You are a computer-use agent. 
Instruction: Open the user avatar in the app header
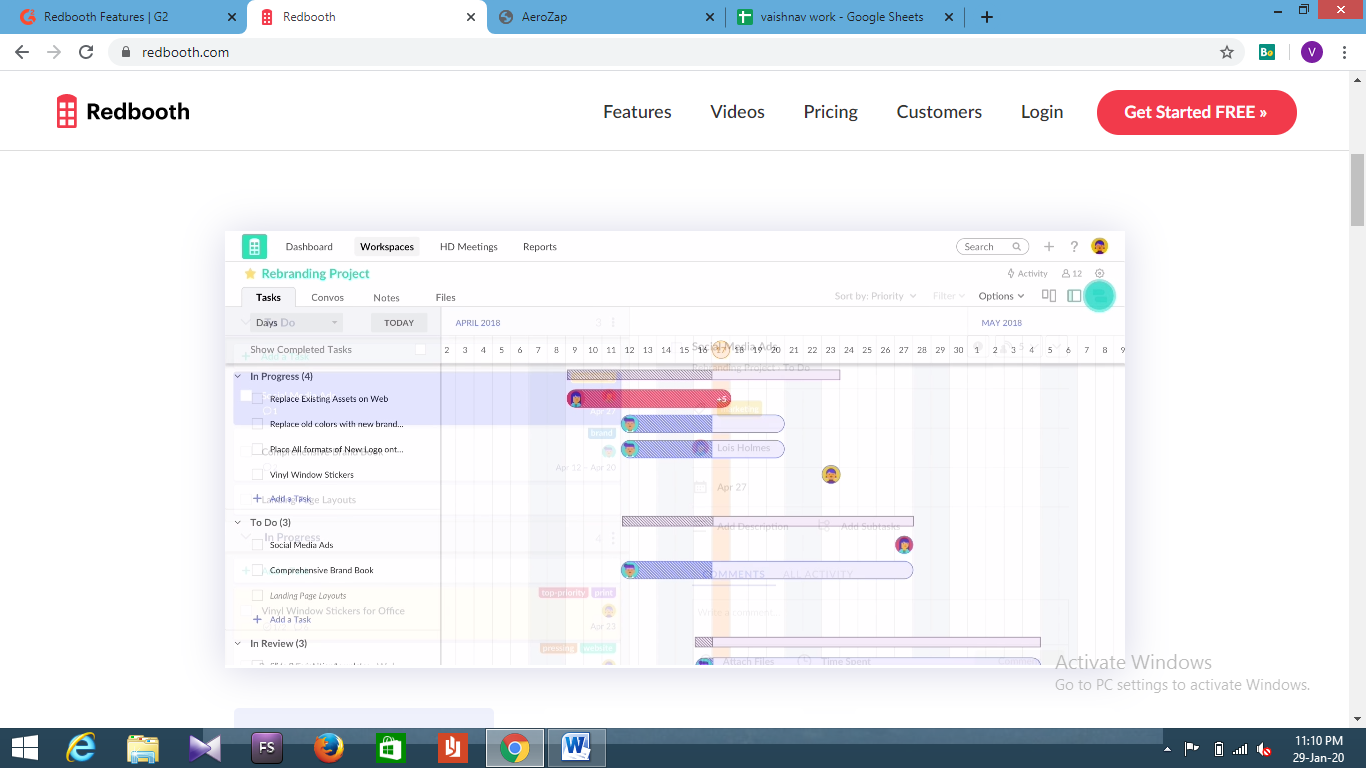(1100, 246)
